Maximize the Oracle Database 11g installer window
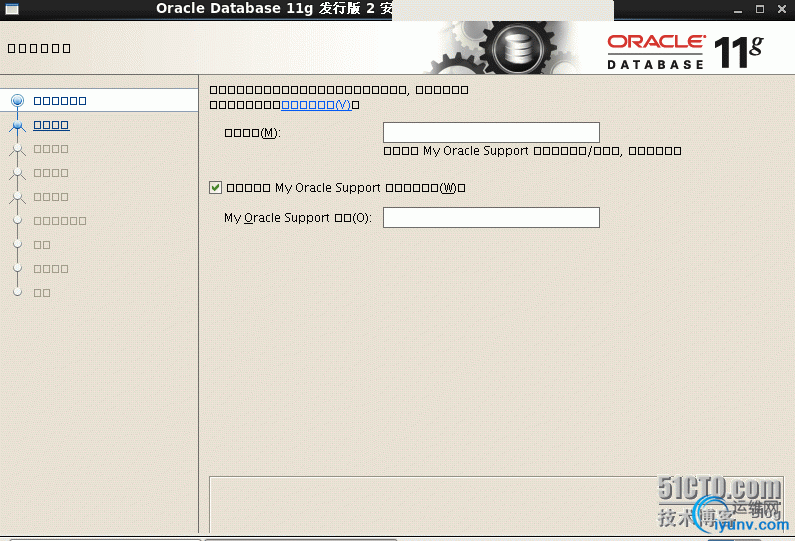The width and height of the screenshot is (795, 541). point(760,9)
